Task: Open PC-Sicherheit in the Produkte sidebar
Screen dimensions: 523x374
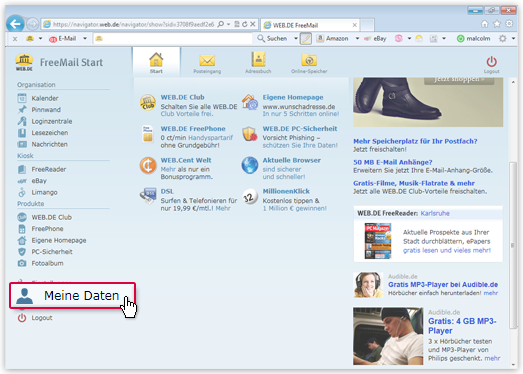Action: point(45,252)
